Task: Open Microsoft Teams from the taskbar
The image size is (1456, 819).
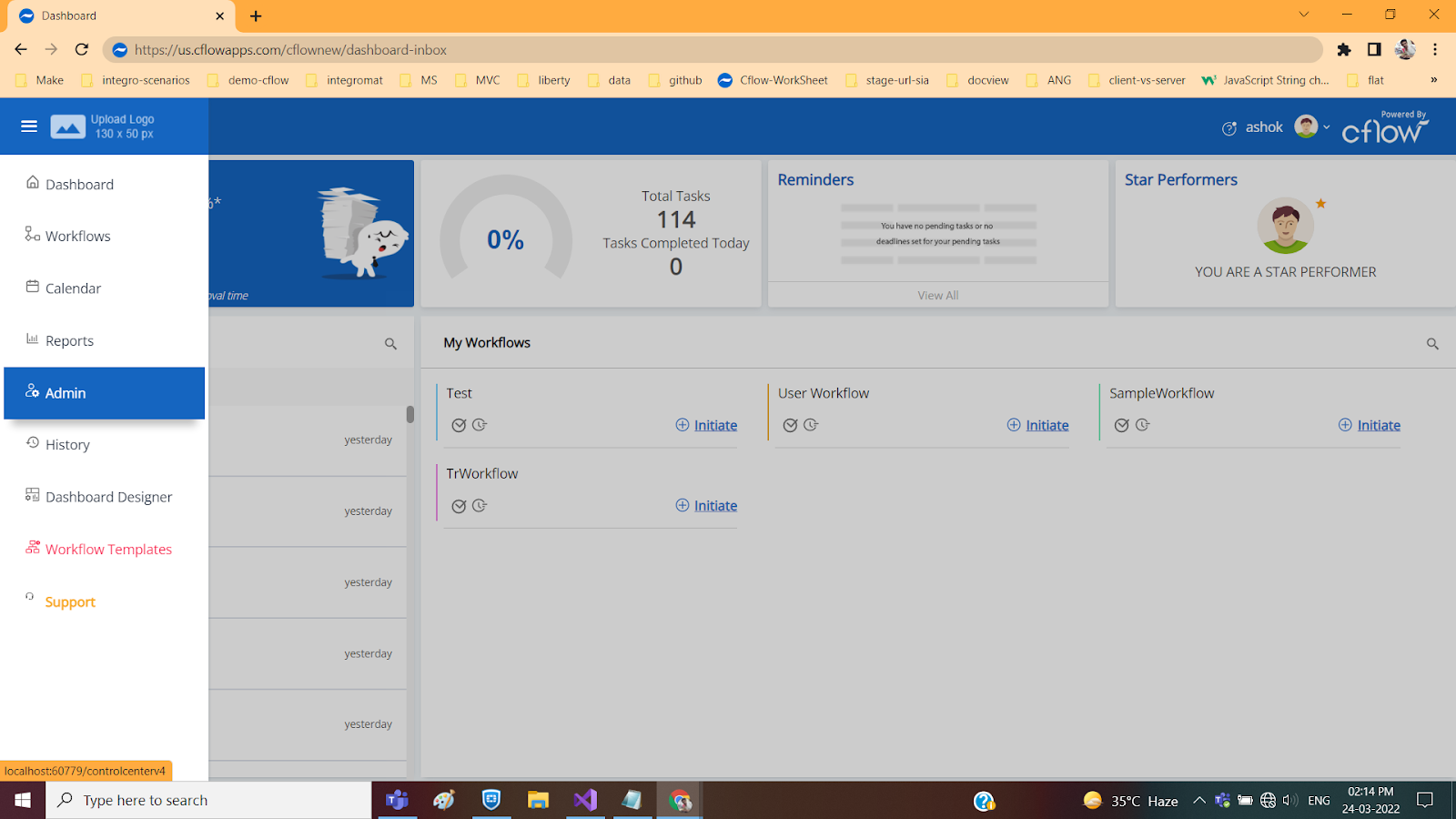Action: tap(397, 800)
